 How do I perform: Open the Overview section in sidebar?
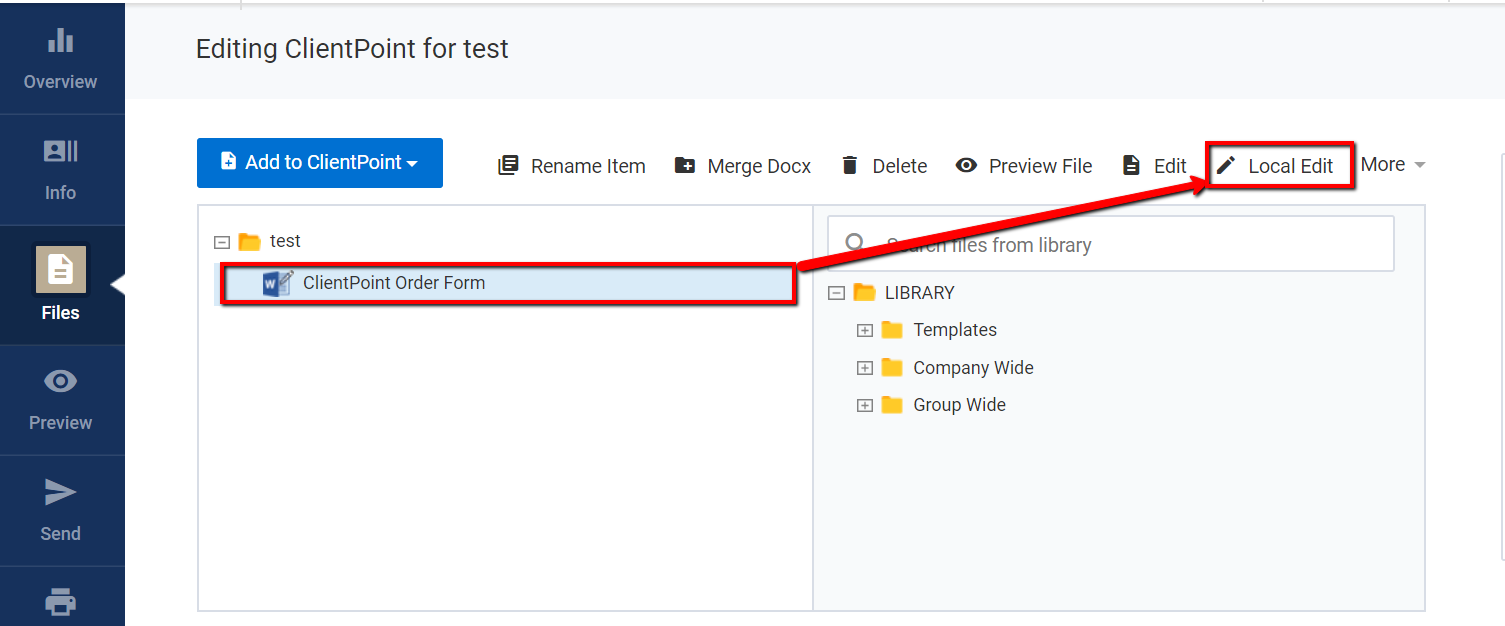coord(61,58)
